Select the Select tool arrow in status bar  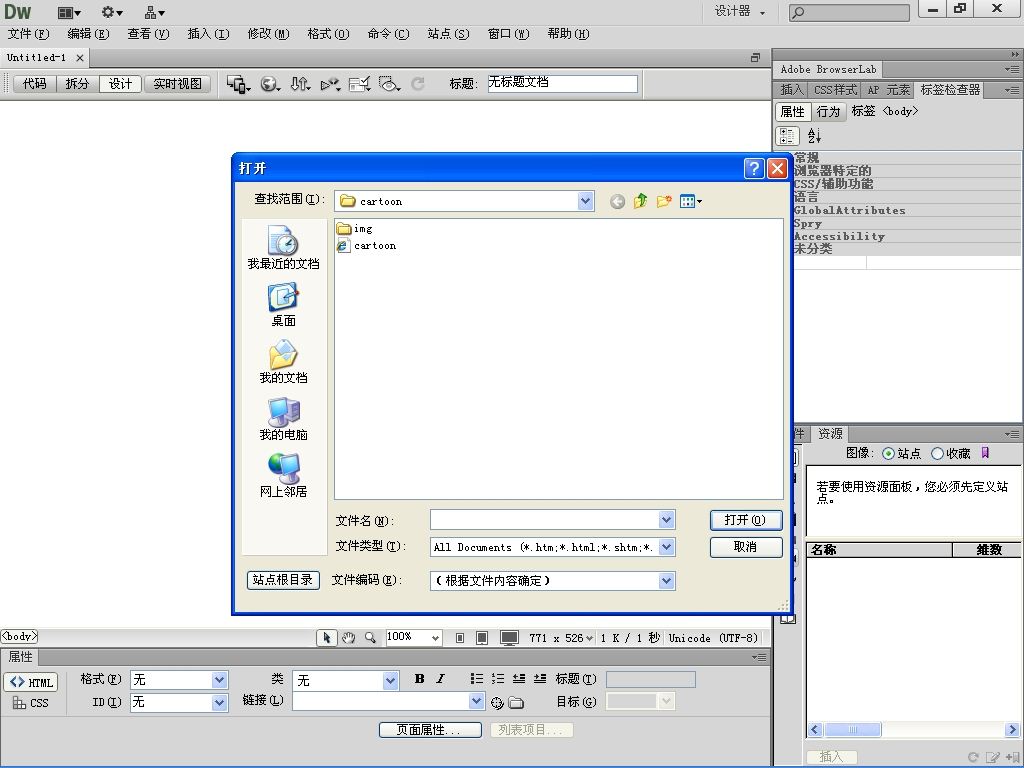[327, 638]
